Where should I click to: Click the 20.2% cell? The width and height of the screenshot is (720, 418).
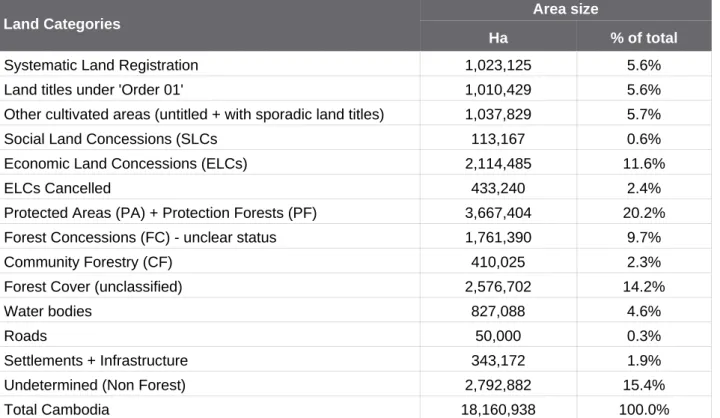644,213
